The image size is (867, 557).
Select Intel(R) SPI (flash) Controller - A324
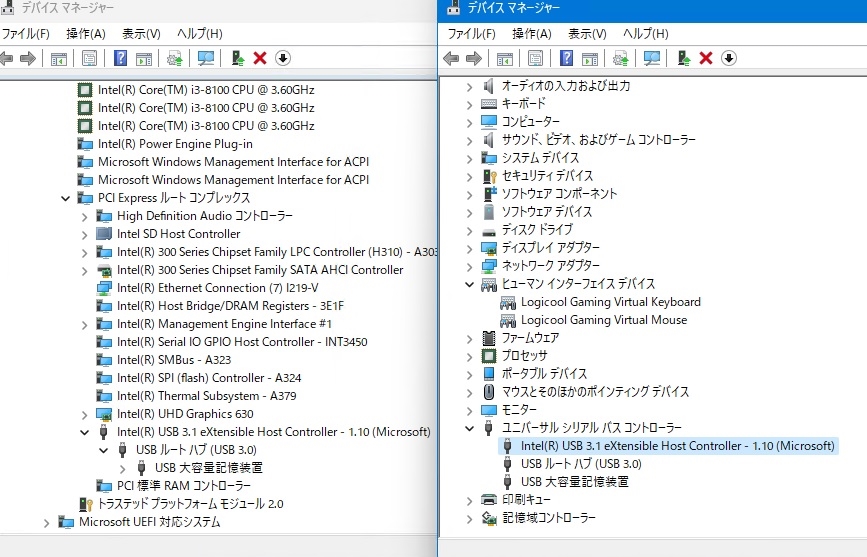(x=209, y=378)
